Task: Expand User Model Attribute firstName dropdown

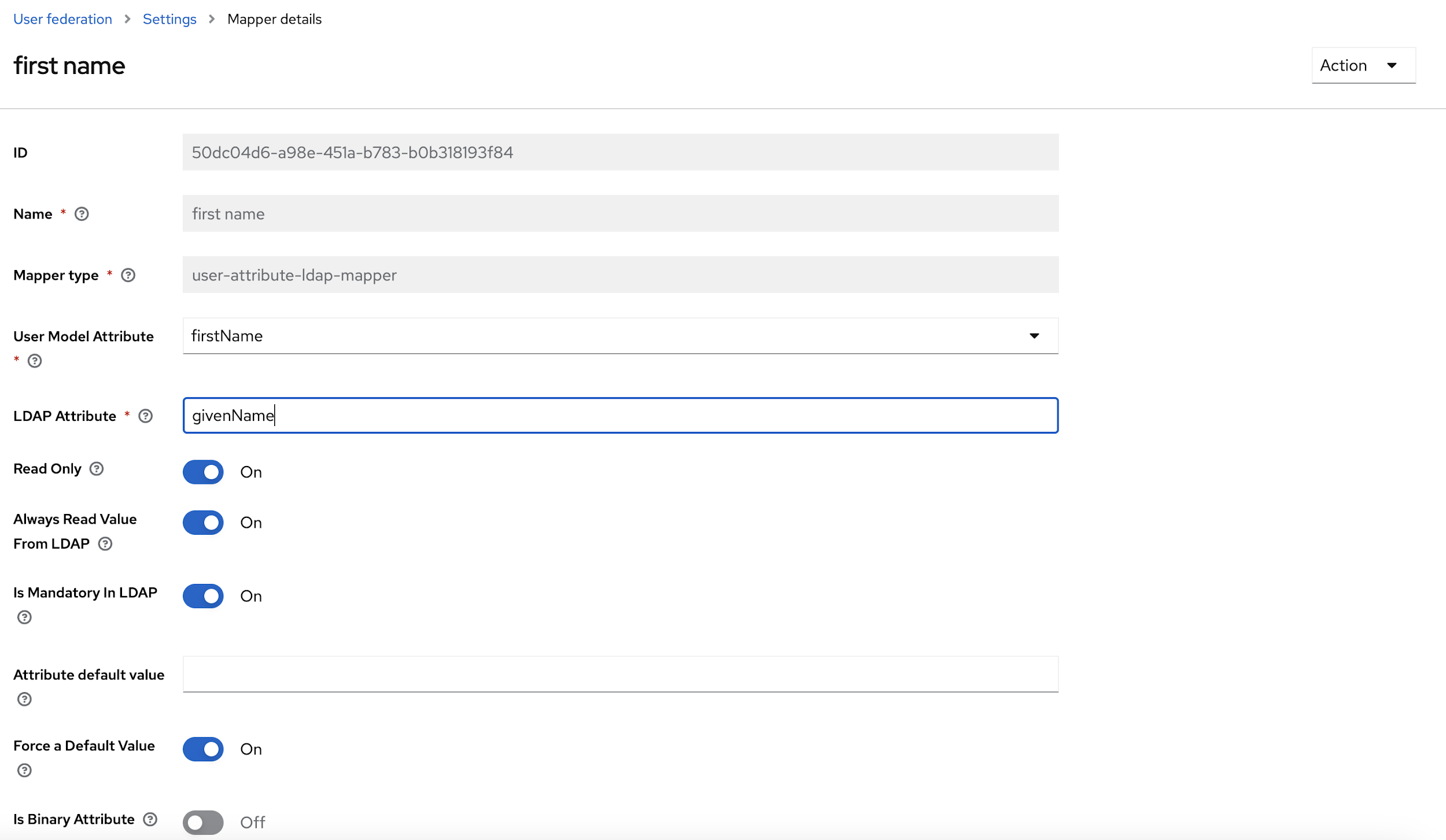Action: [620, 336]
